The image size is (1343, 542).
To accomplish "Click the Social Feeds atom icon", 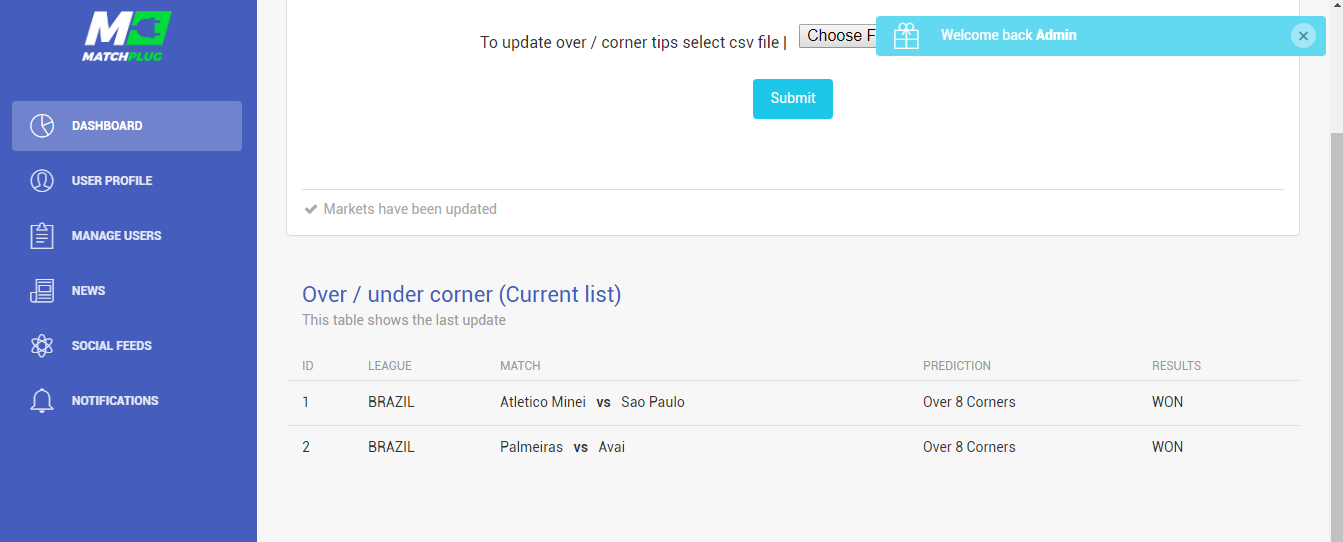I will pyautogui.click(x=42, y=346).
